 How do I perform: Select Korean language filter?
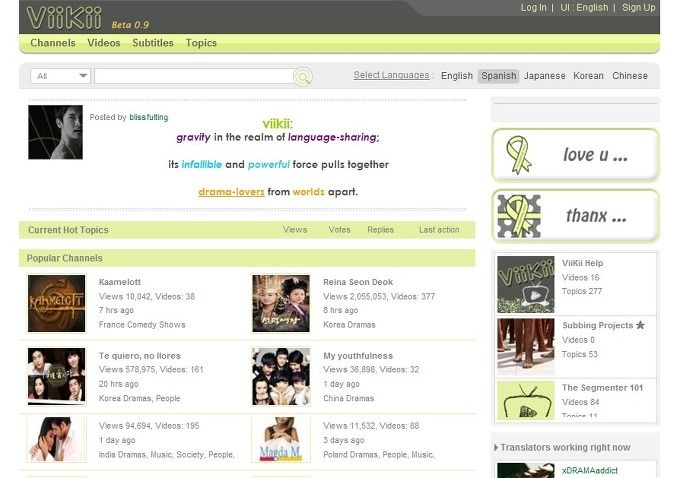[x=588, y=76]
